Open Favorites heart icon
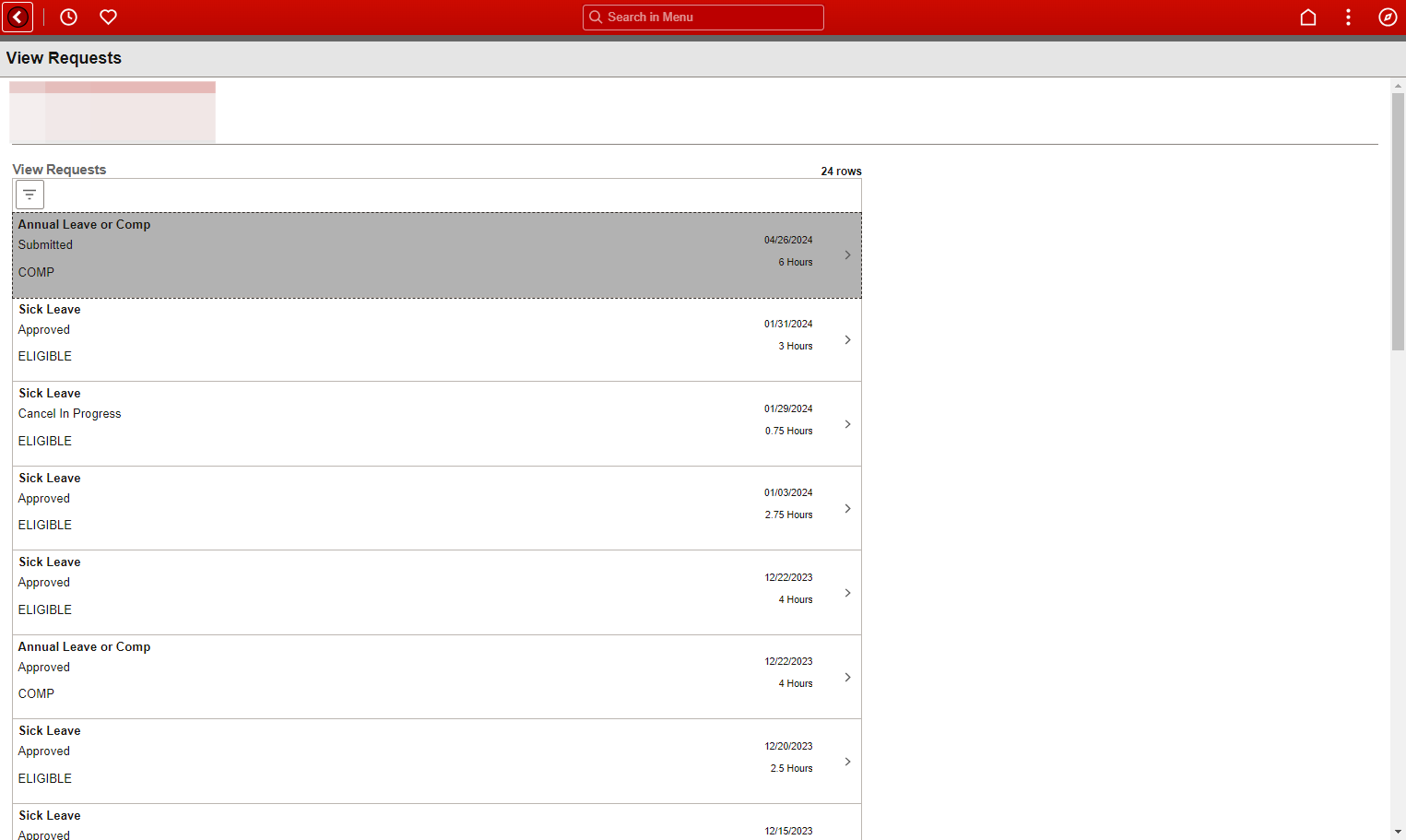This screenshot has width=1406, height=840. [x=108, y=17]
